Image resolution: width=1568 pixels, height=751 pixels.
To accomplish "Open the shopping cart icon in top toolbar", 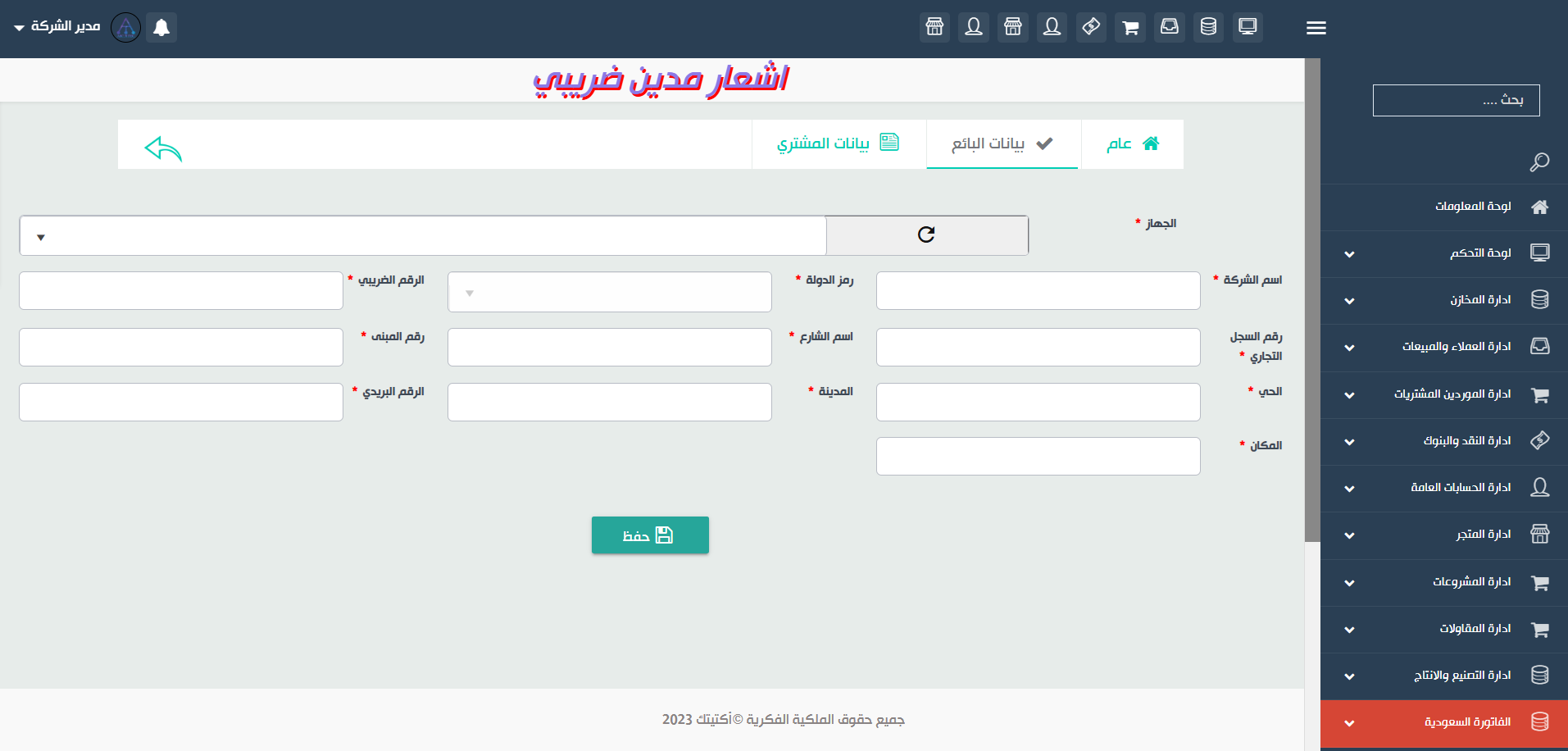I will pos(1130,27).
